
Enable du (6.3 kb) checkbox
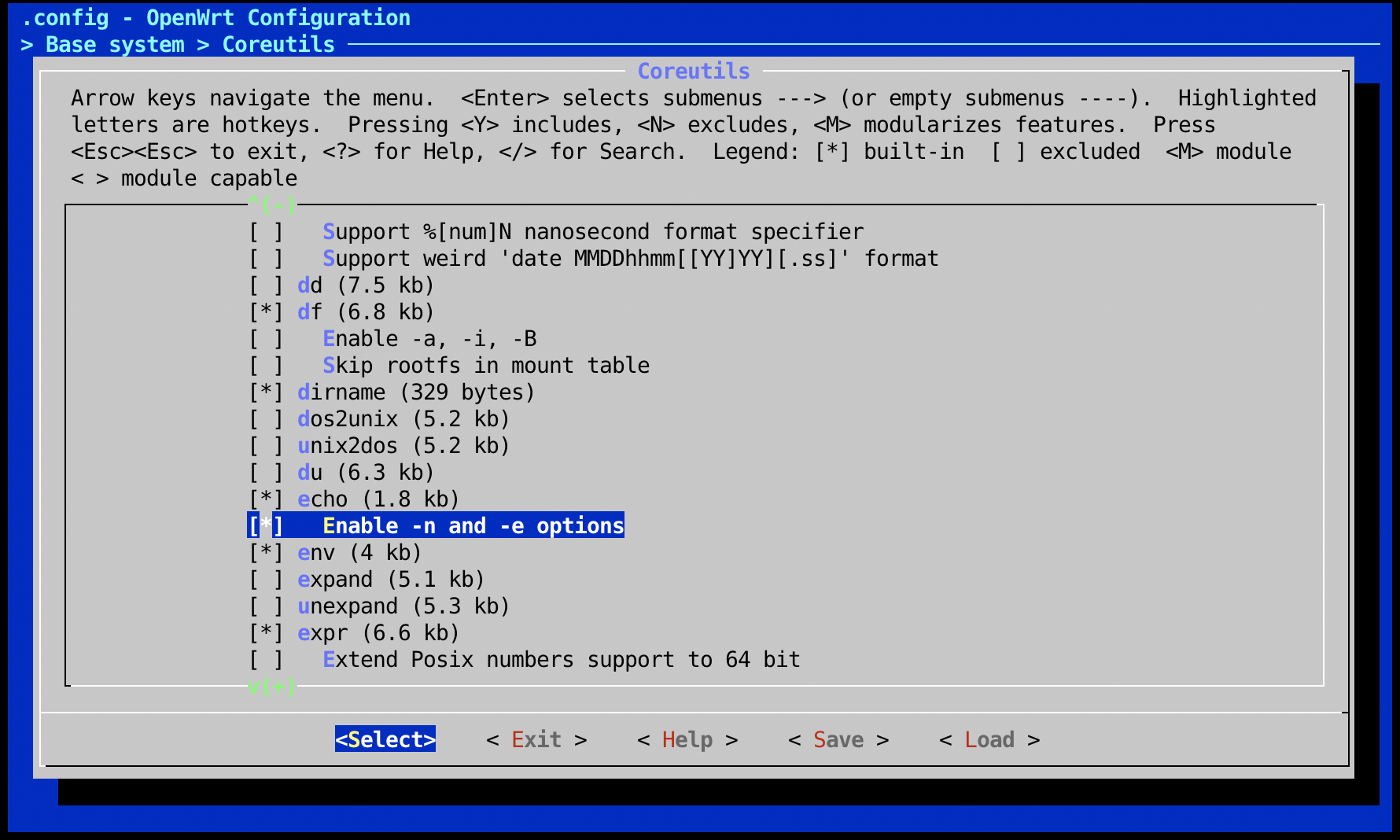(x=266, y=473)
